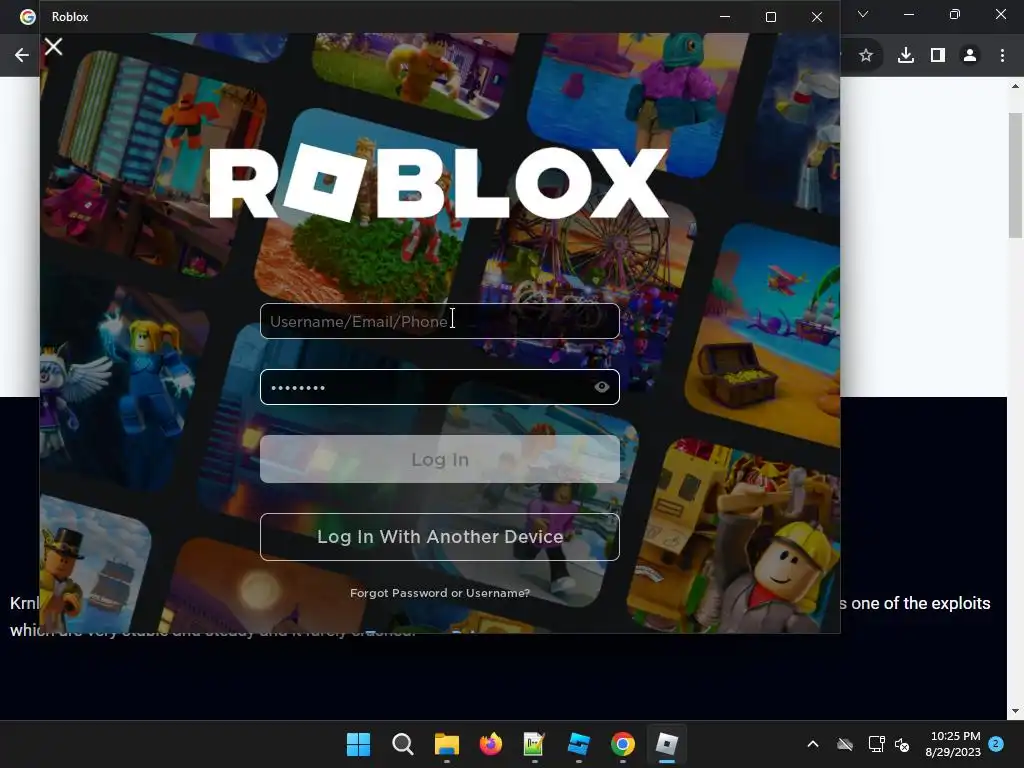1024x768 pixels.
Task: Expand Chrome tab search chevron
Action: (x=863, y=14)
